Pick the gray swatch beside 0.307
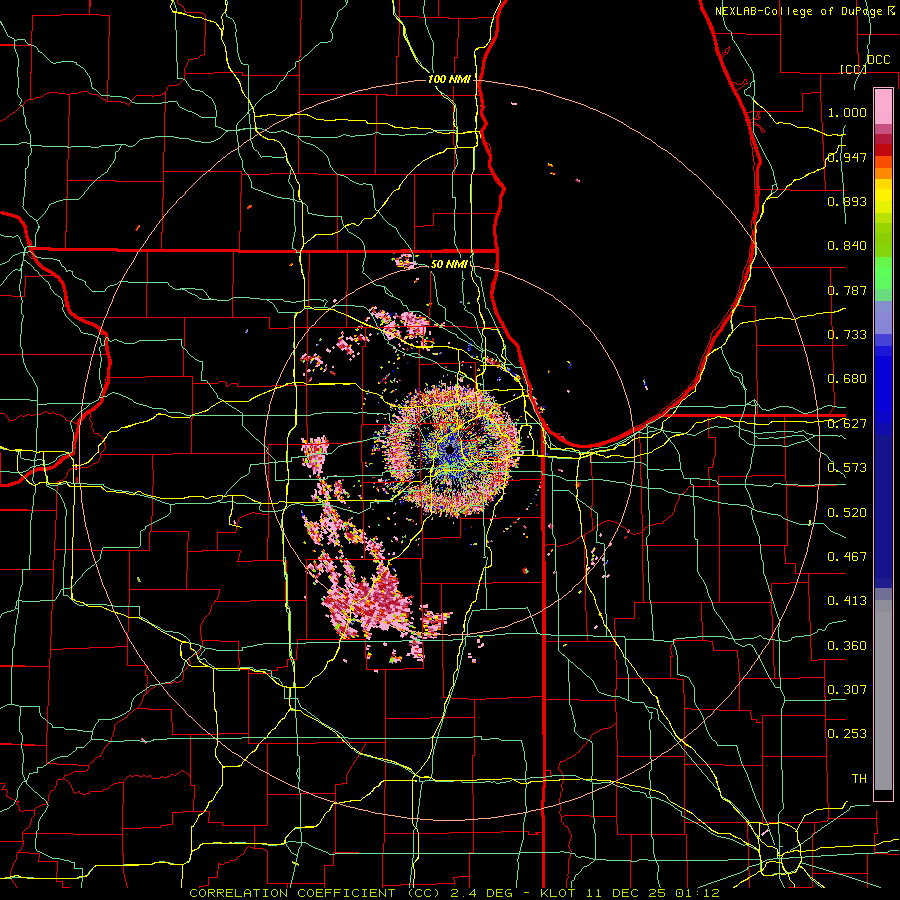This screenshot has height=900, width=900. (883, 695)
